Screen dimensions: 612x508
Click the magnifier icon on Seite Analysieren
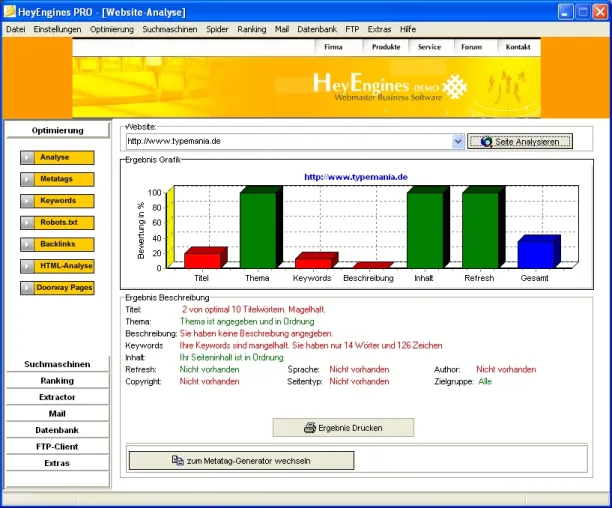tap(486, 142)
